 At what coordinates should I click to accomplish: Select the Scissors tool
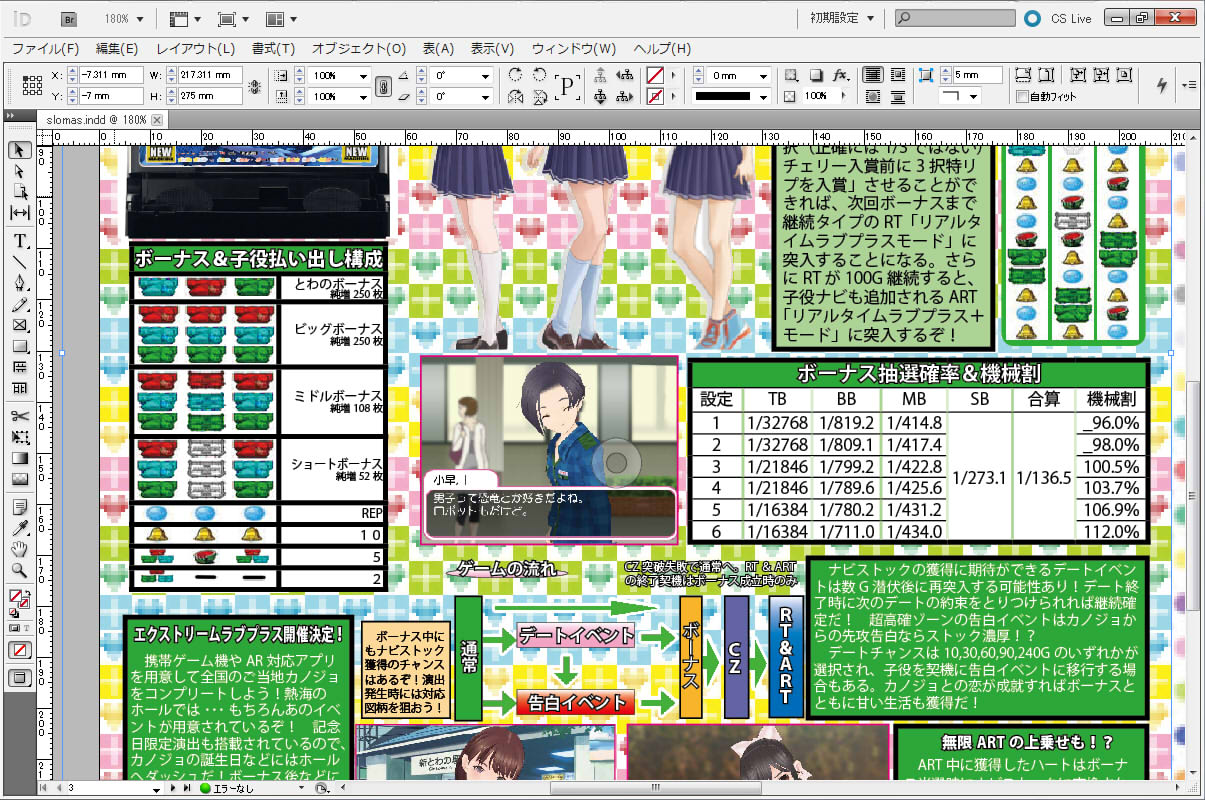pos(19,416)
